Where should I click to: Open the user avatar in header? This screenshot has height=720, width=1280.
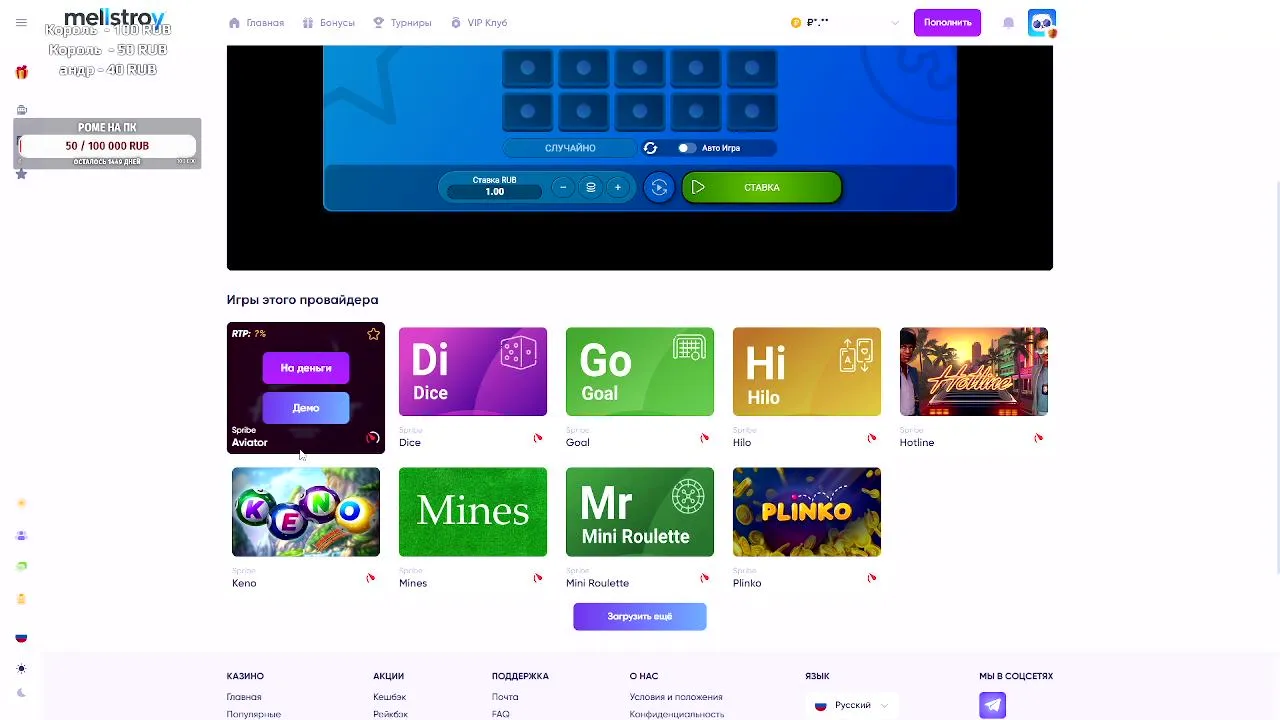[1041, 23]
